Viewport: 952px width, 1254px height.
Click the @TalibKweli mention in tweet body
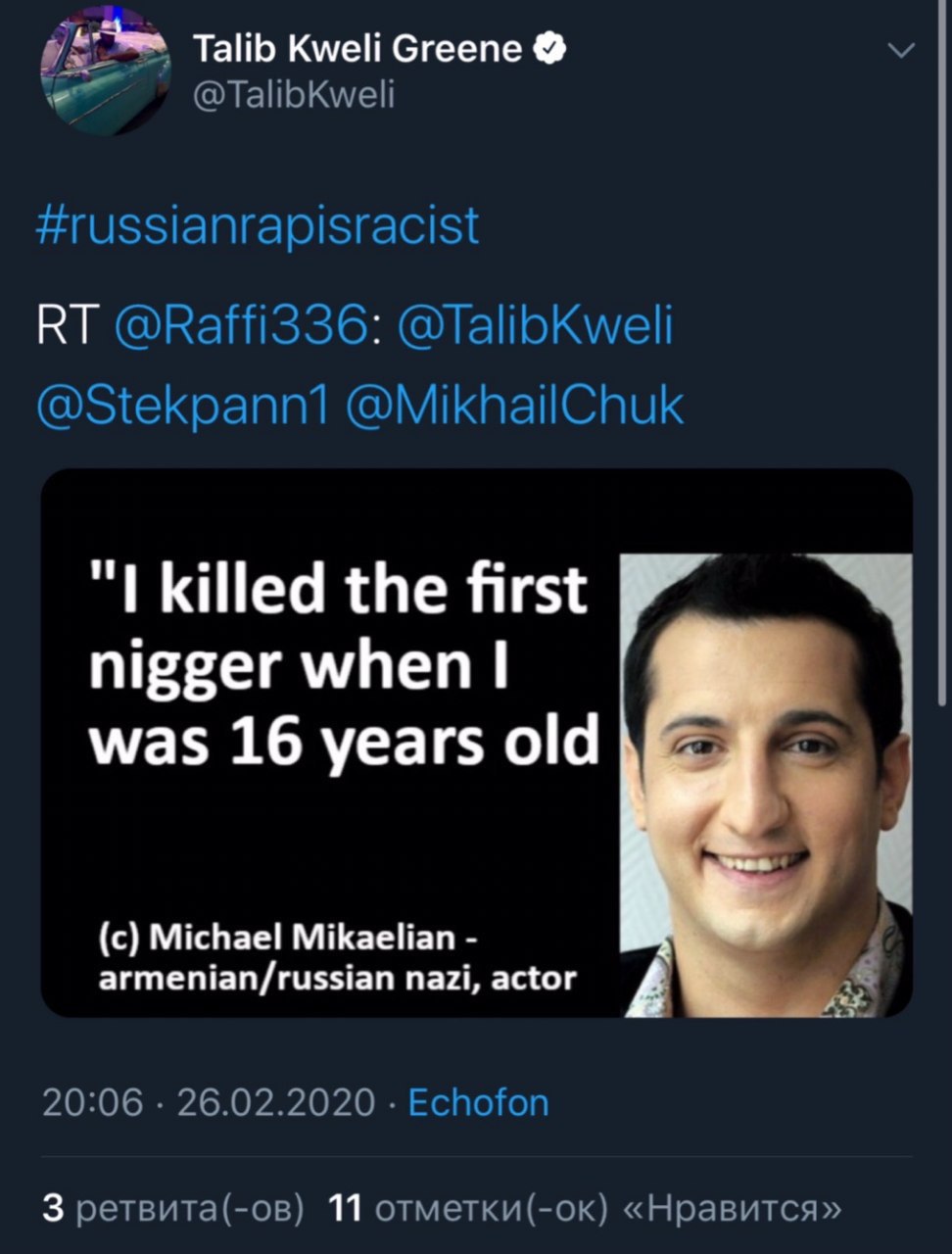535,326
